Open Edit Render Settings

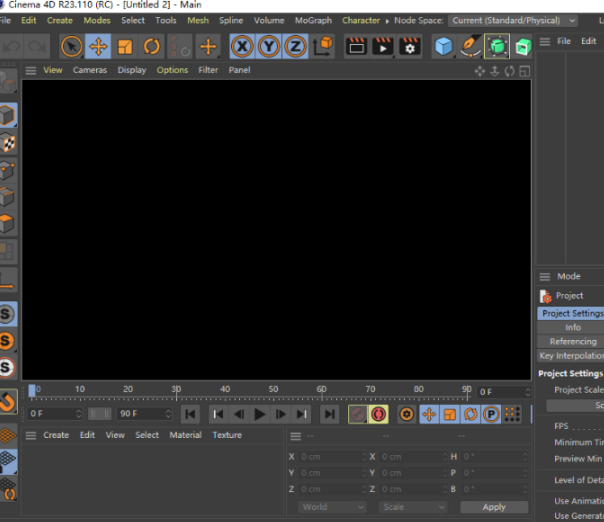pos(409,47)
